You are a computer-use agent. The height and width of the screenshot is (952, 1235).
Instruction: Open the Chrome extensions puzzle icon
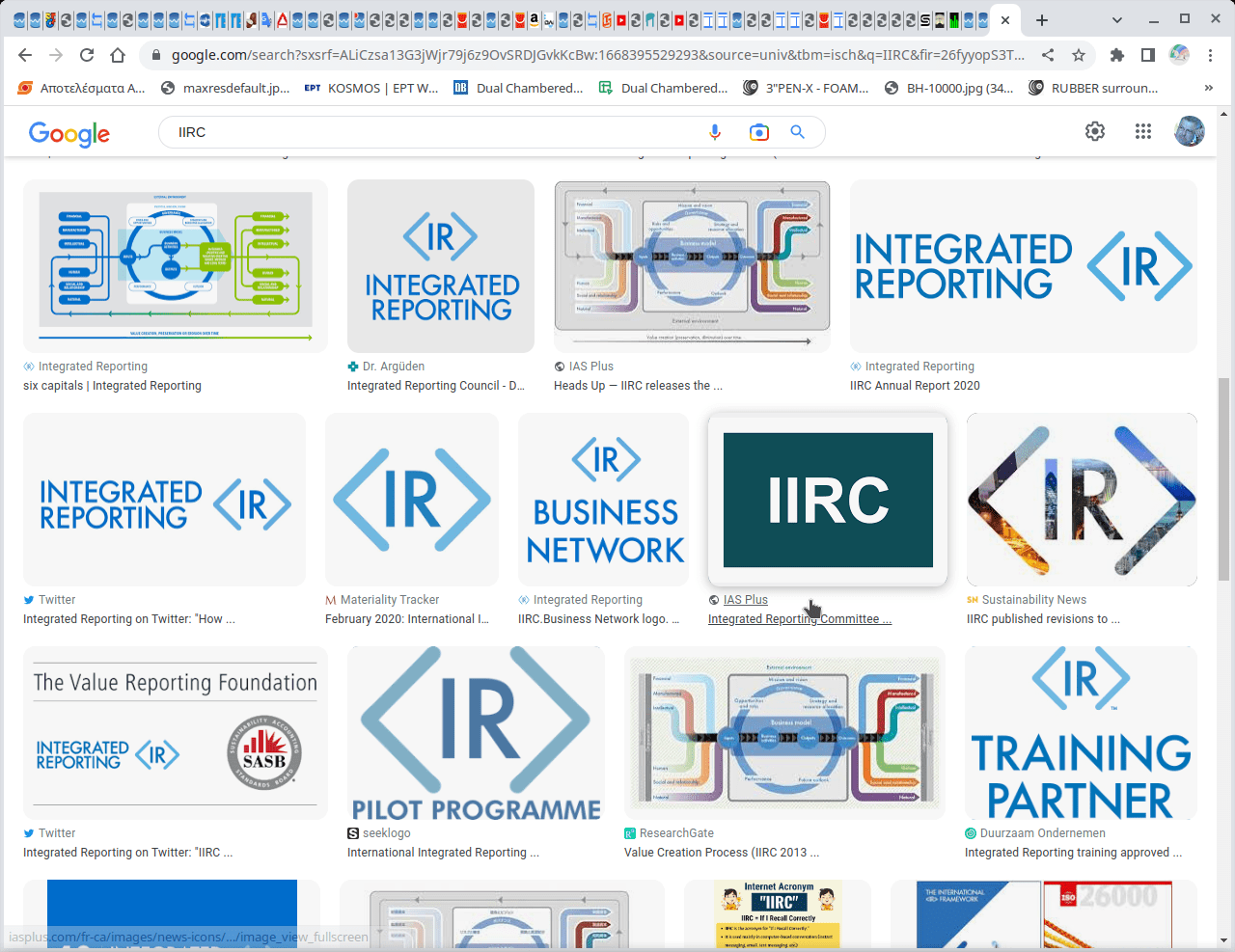pyautogui.click(x=1117, y=55)
